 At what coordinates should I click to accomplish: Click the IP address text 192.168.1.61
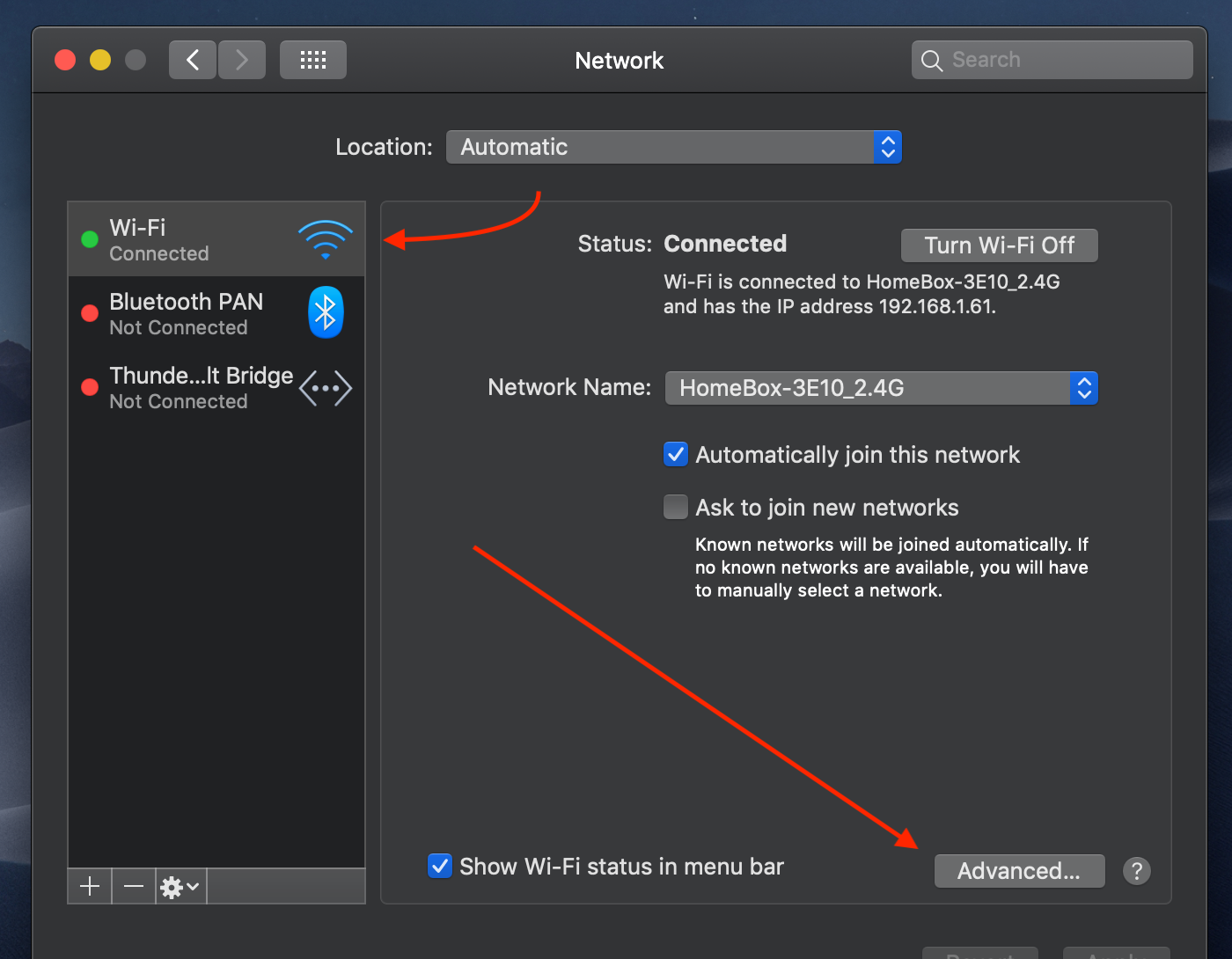pos(936,306)
